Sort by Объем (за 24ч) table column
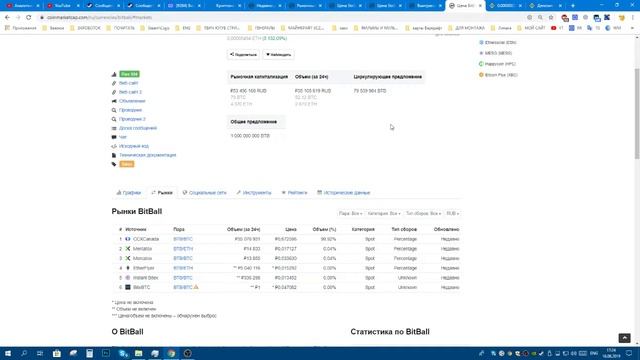640x360 pixels. coord(243,229)
